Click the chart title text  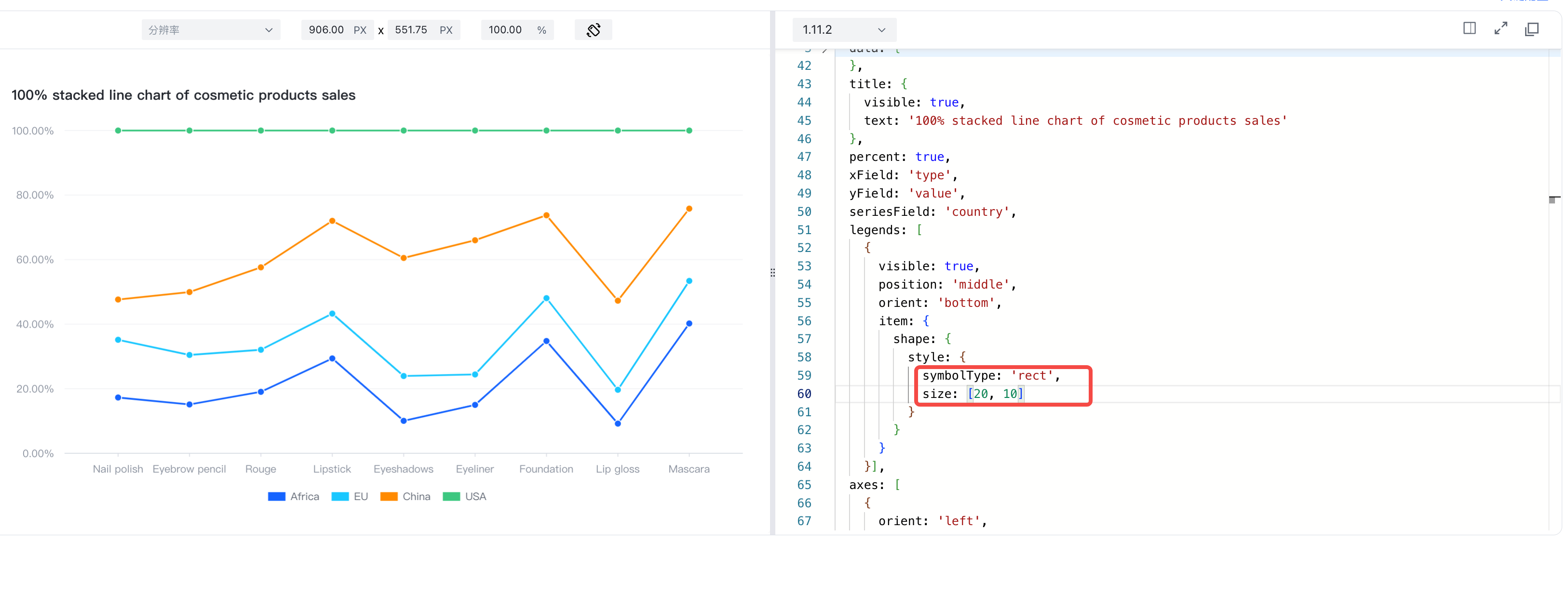click(x=183, y=95)
